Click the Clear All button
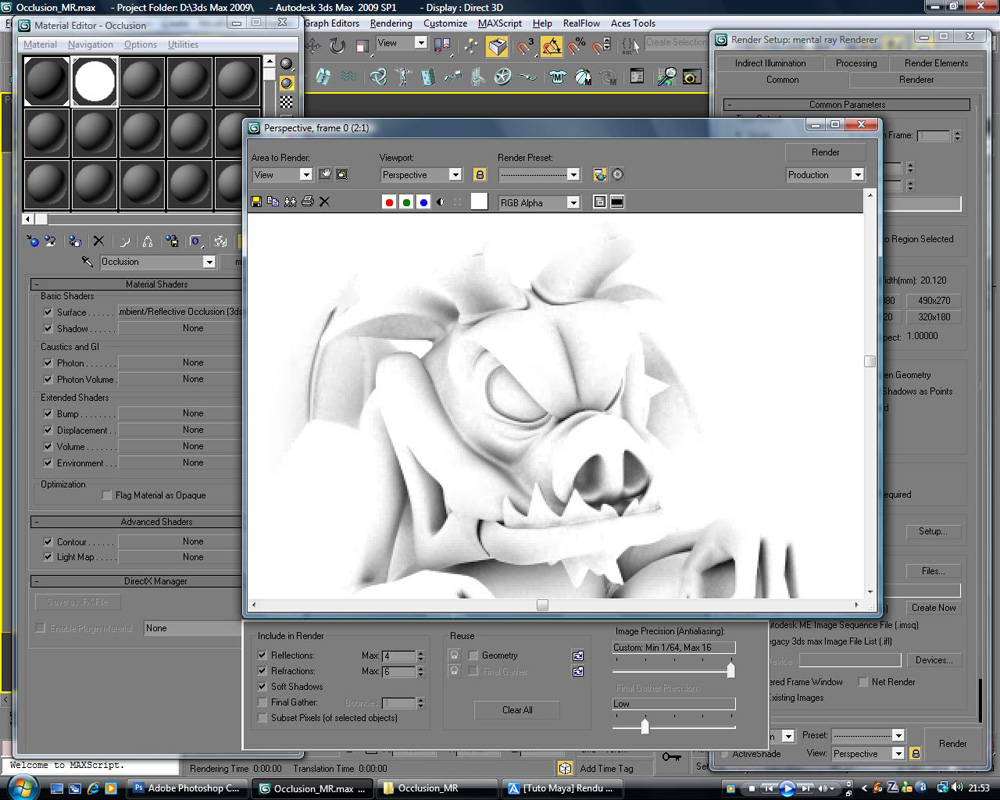The width and height of the screenshot is (1000, 800). 517,710
